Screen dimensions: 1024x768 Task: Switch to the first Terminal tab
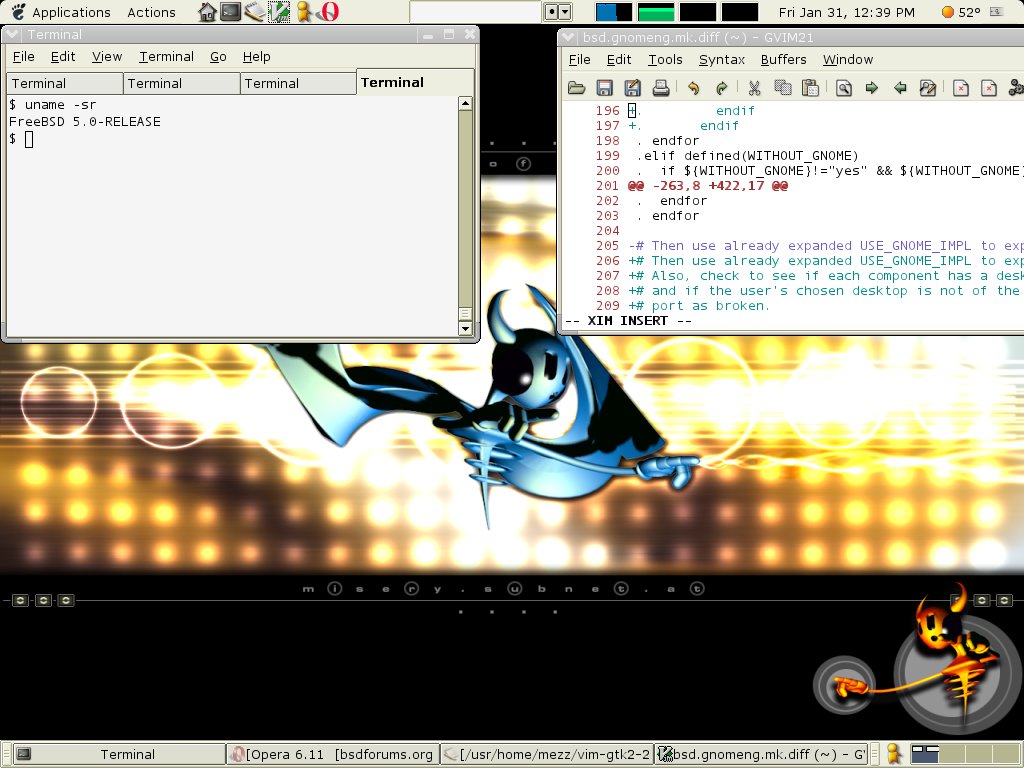(x=65, y=84)
